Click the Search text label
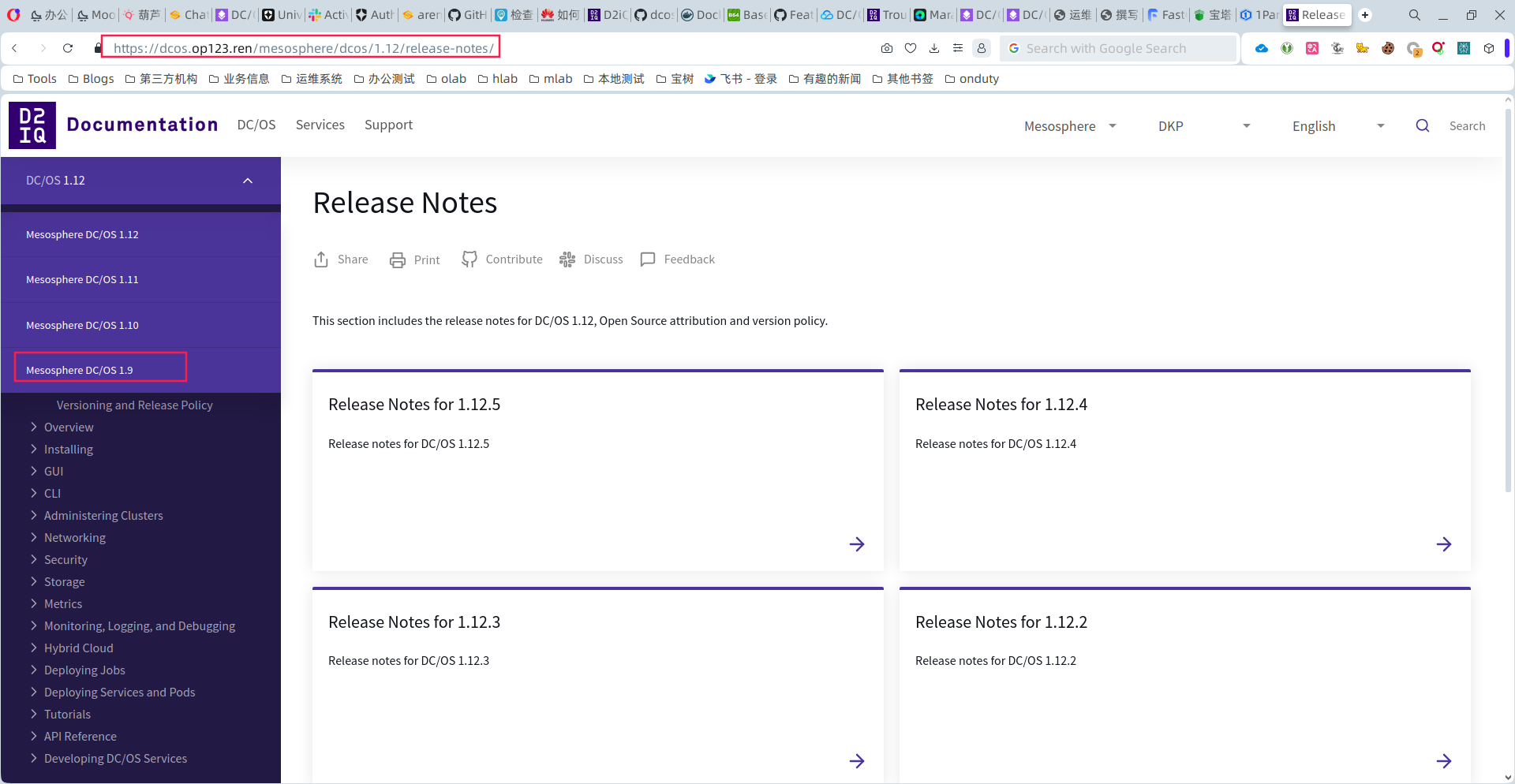The height and width of the screenshot is (784, 1515). (1467, 125)
